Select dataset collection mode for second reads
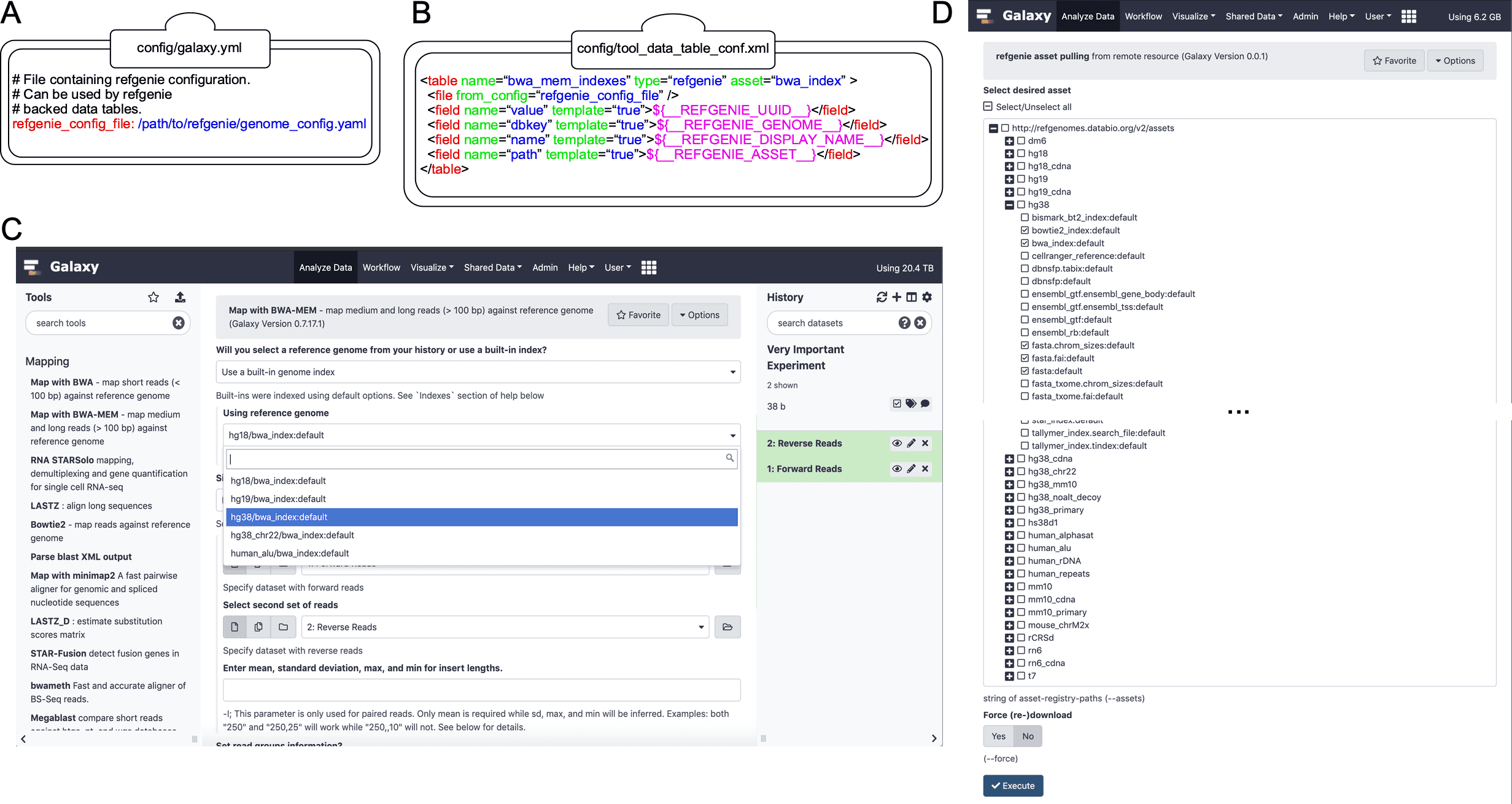This screenshot has width=1512, height=804. click(283, 627)
